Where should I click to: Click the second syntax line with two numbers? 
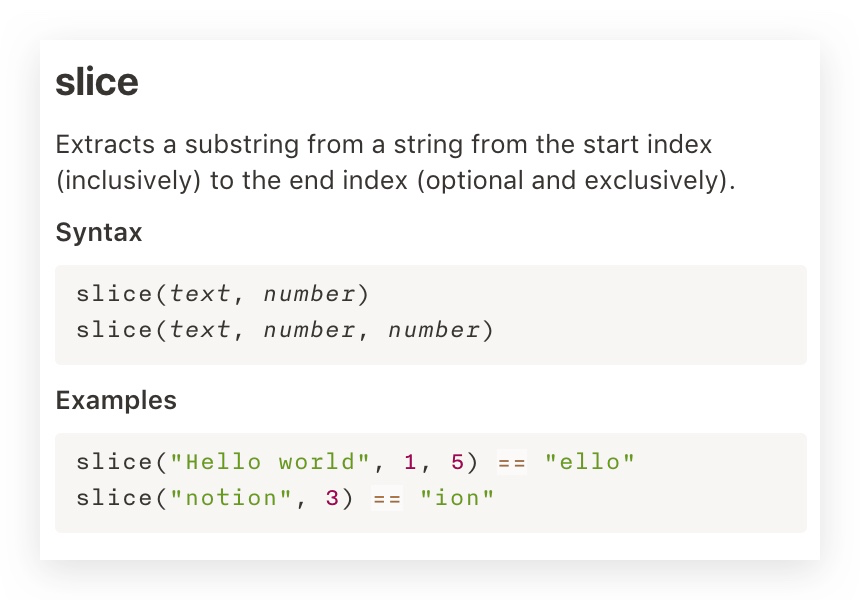[x=285, y=330]
